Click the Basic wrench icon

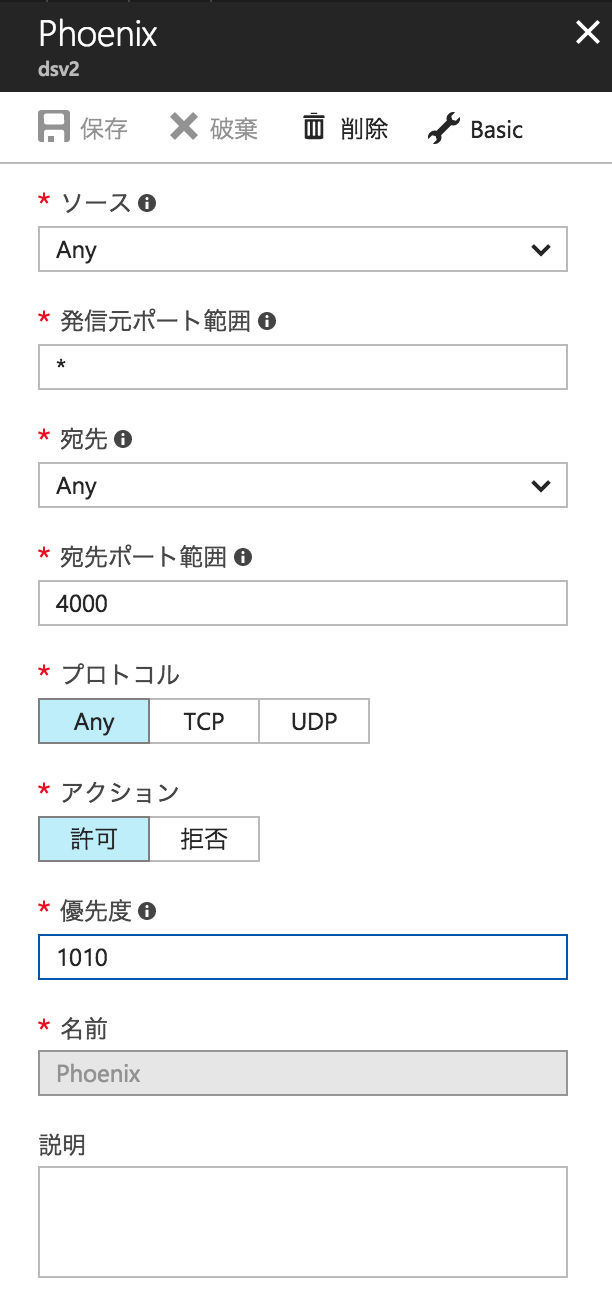443,128
